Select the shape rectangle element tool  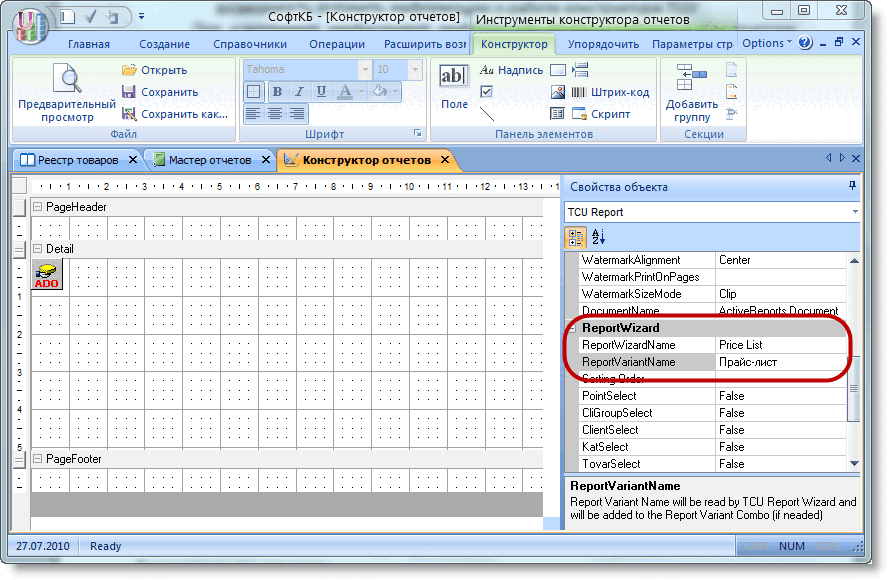coord(558,70)
